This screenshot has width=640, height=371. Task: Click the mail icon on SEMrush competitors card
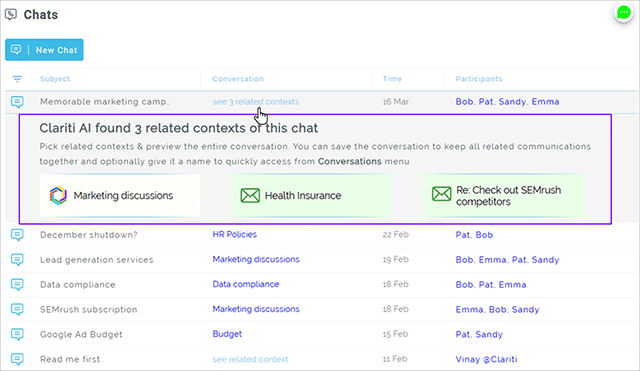(441, 193)
